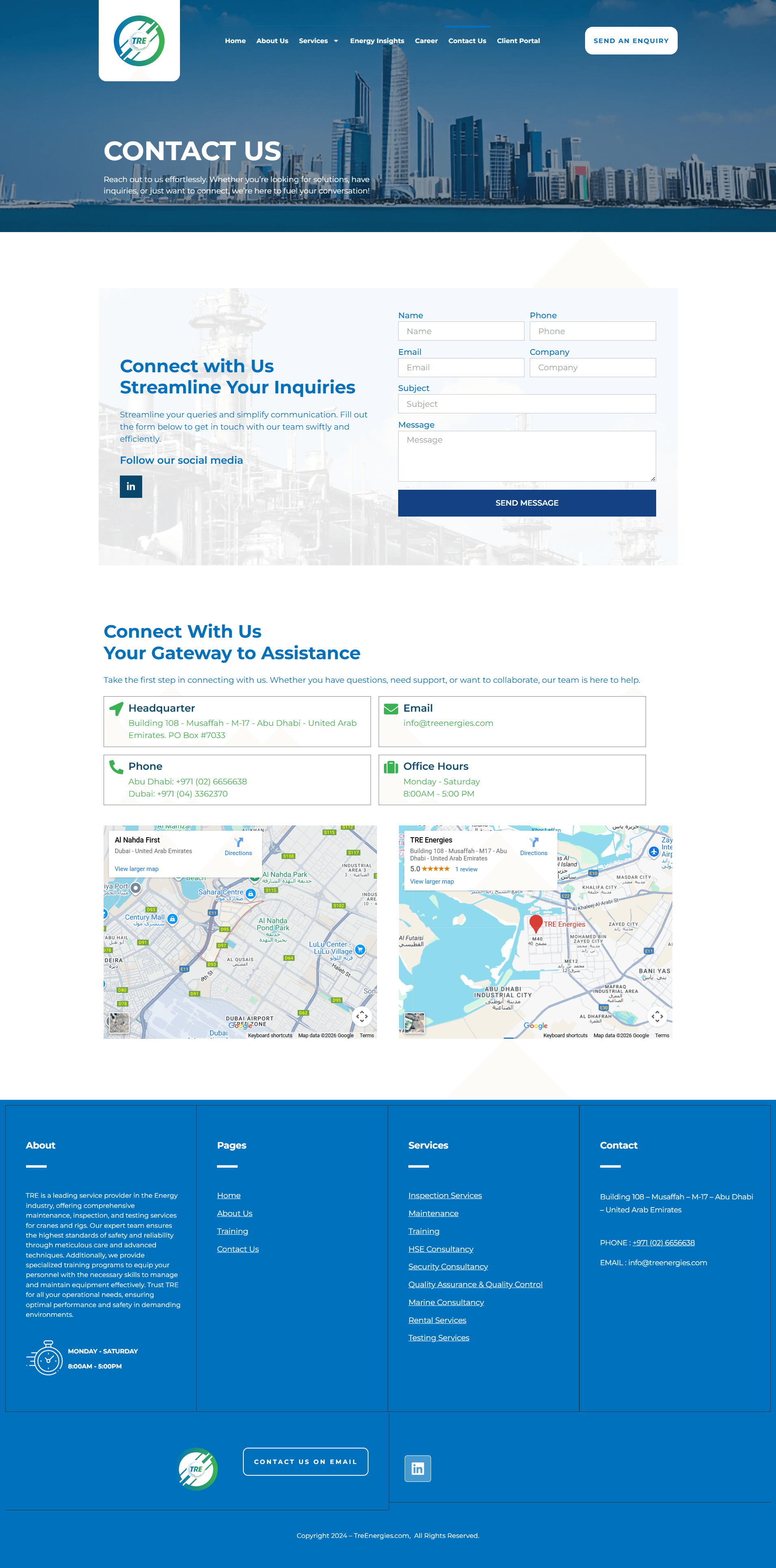Click footer Pages About Us link
Viewport: 776px width, 1568px height.
point(234,1213)
